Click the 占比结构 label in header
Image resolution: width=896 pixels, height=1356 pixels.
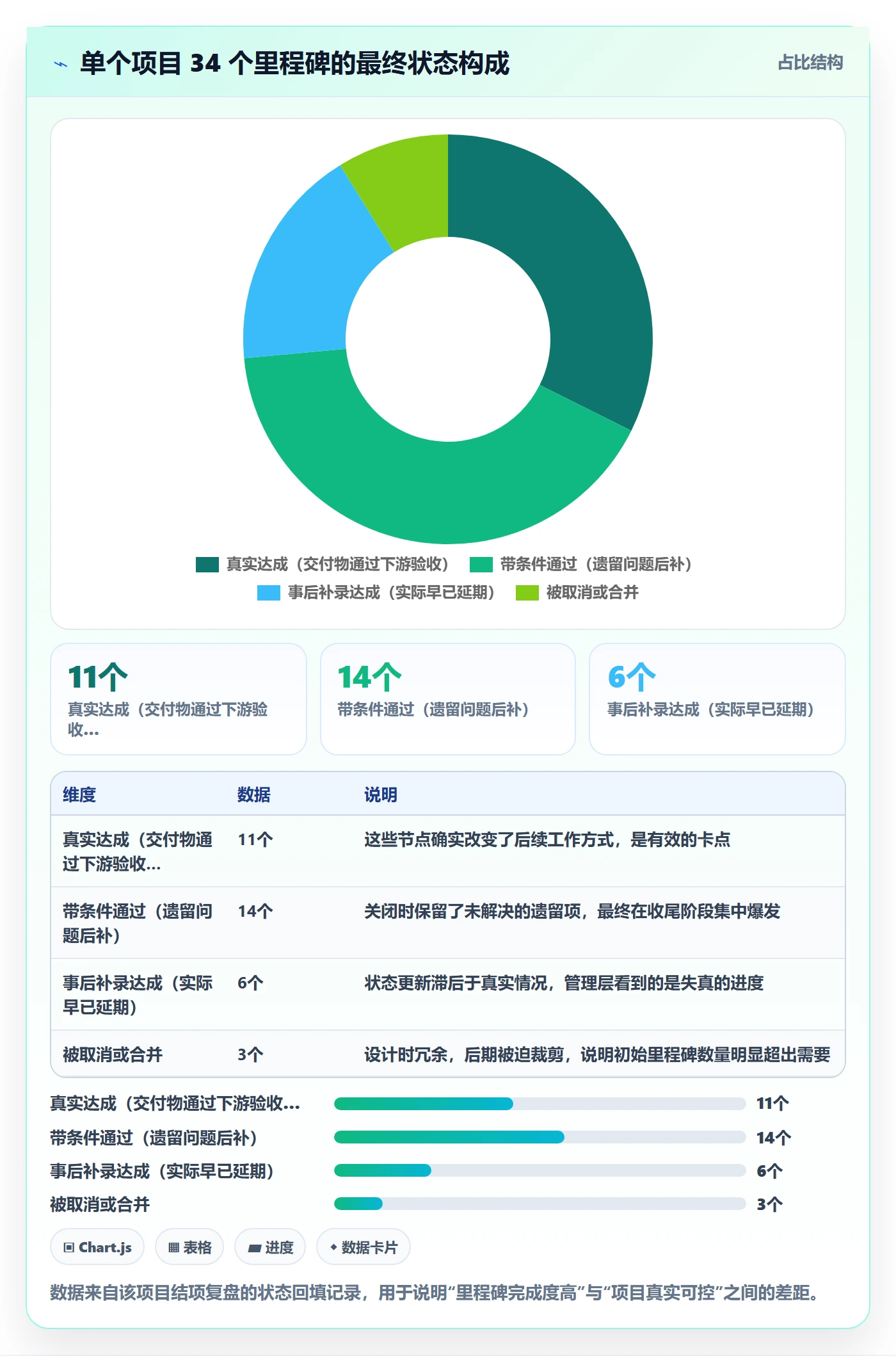point(810,63)
